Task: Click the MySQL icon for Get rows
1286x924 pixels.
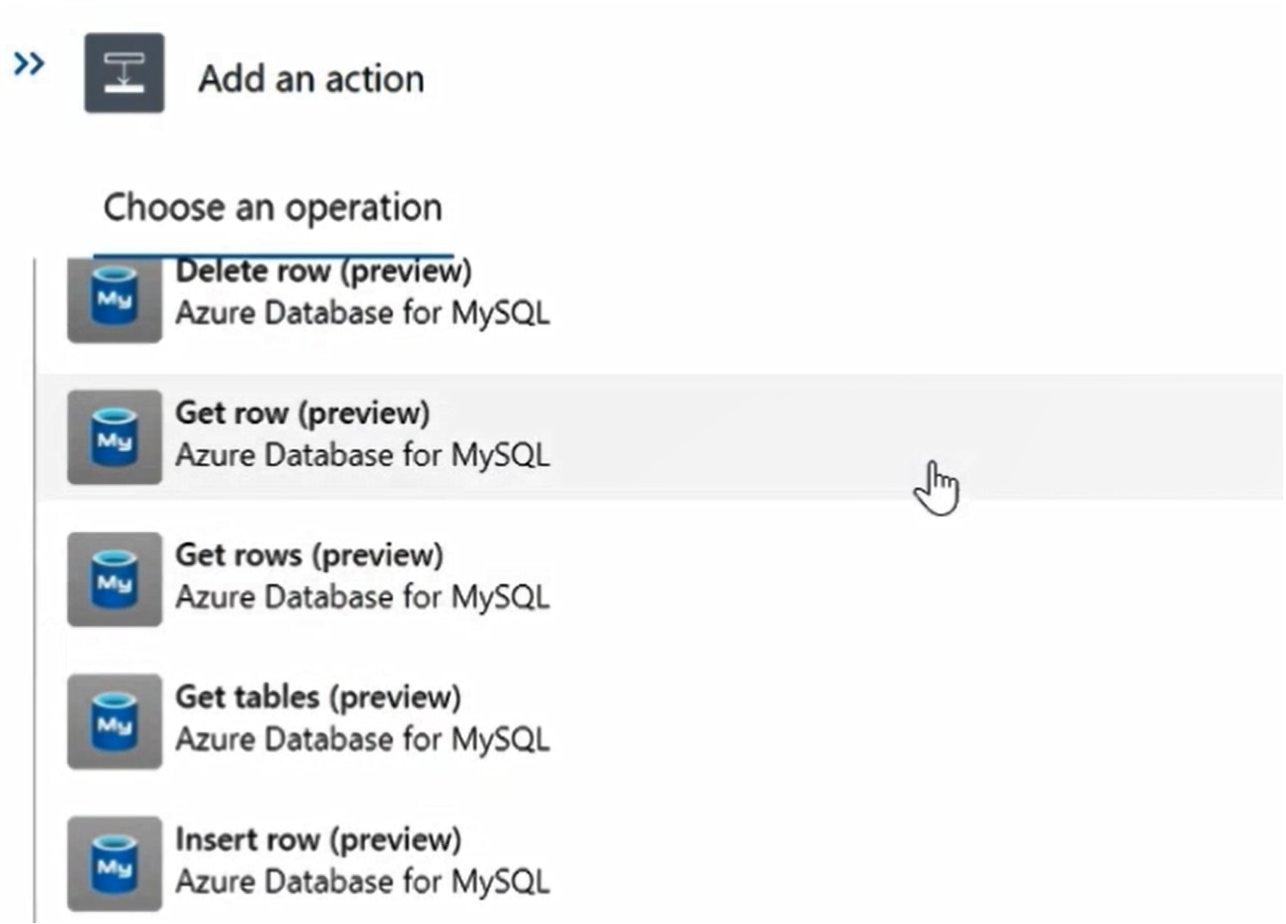Action: 114,579
